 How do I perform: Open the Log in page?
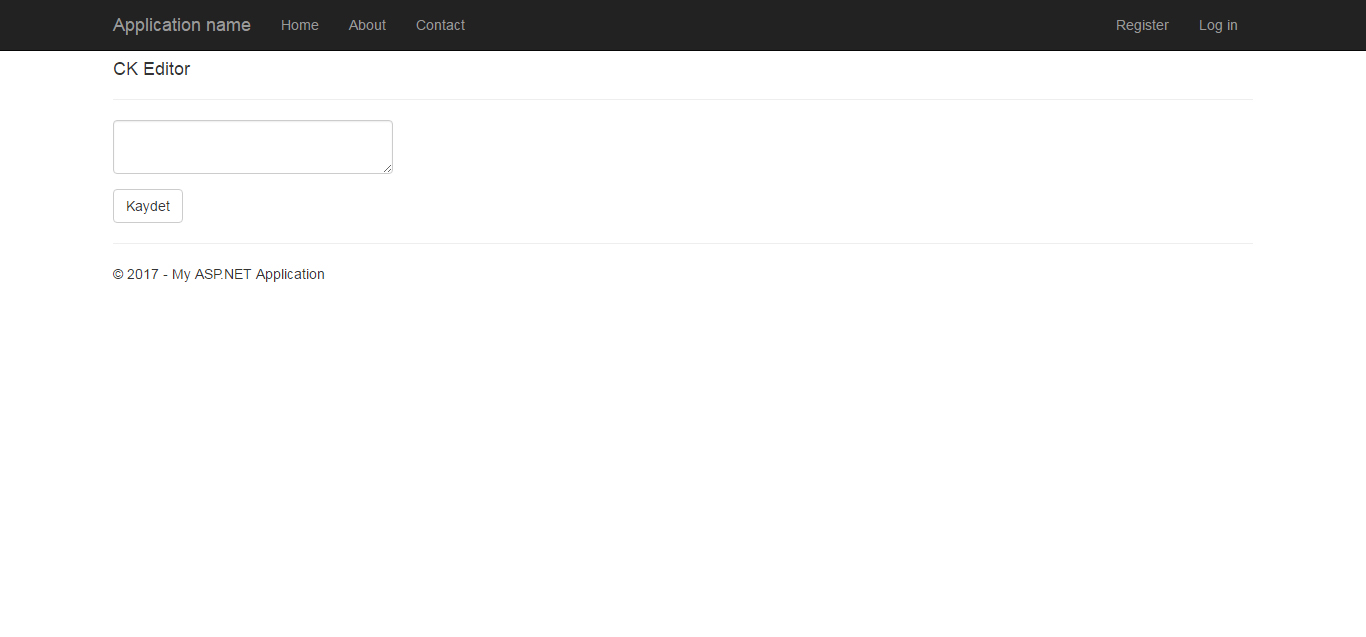pos(1218,25)
